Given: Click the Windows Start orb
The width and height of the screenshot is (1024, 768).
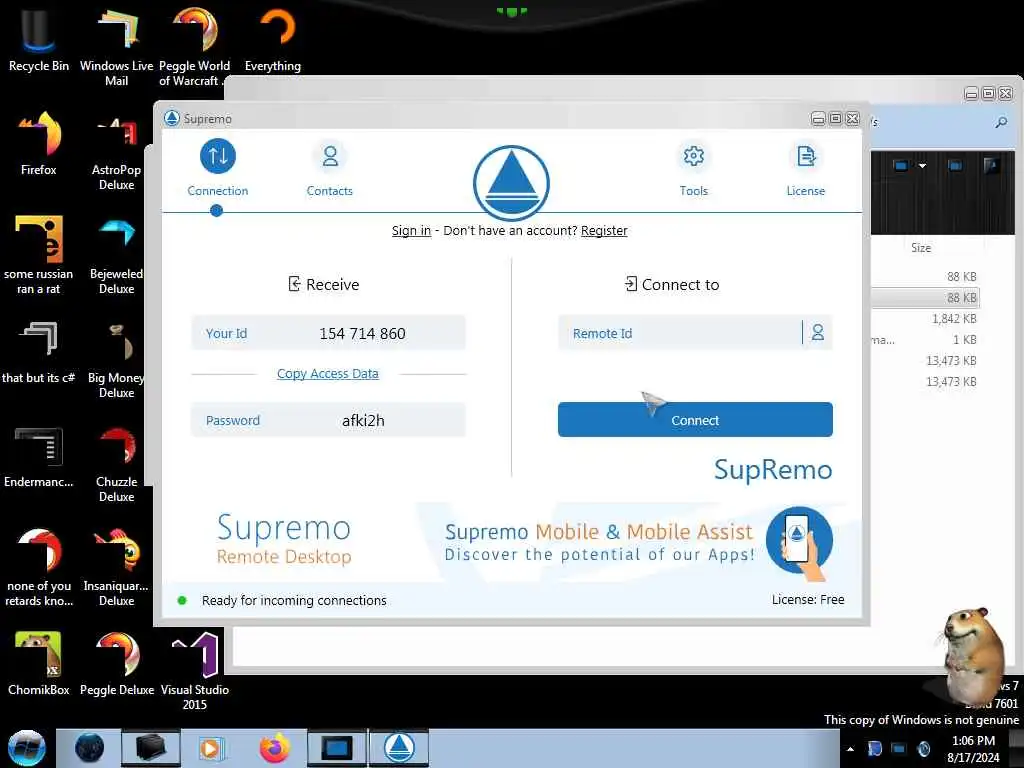Looking at the screenshot, I should click(27, 748).
